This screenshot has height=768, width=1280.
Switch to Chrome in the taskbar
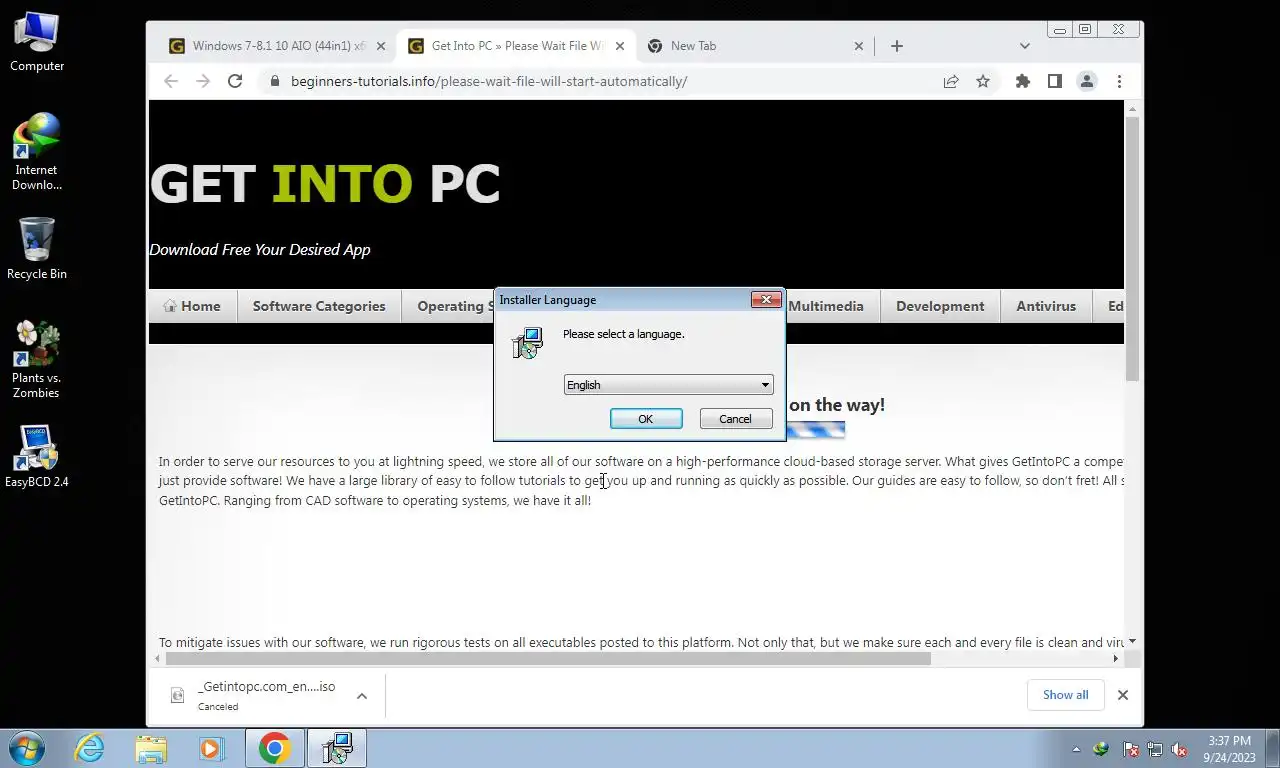274,748
